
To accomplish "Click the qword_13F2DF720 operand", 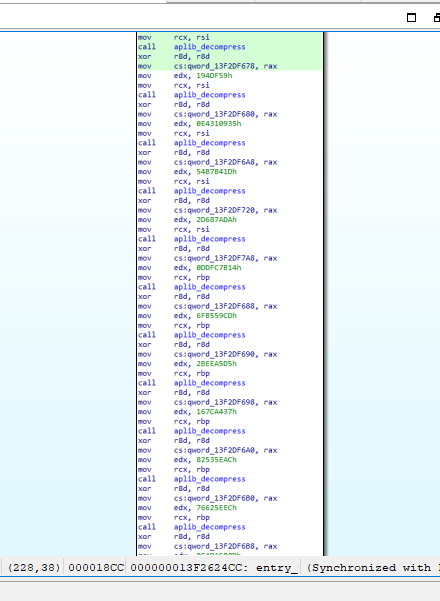I will [x=220, y=210].
